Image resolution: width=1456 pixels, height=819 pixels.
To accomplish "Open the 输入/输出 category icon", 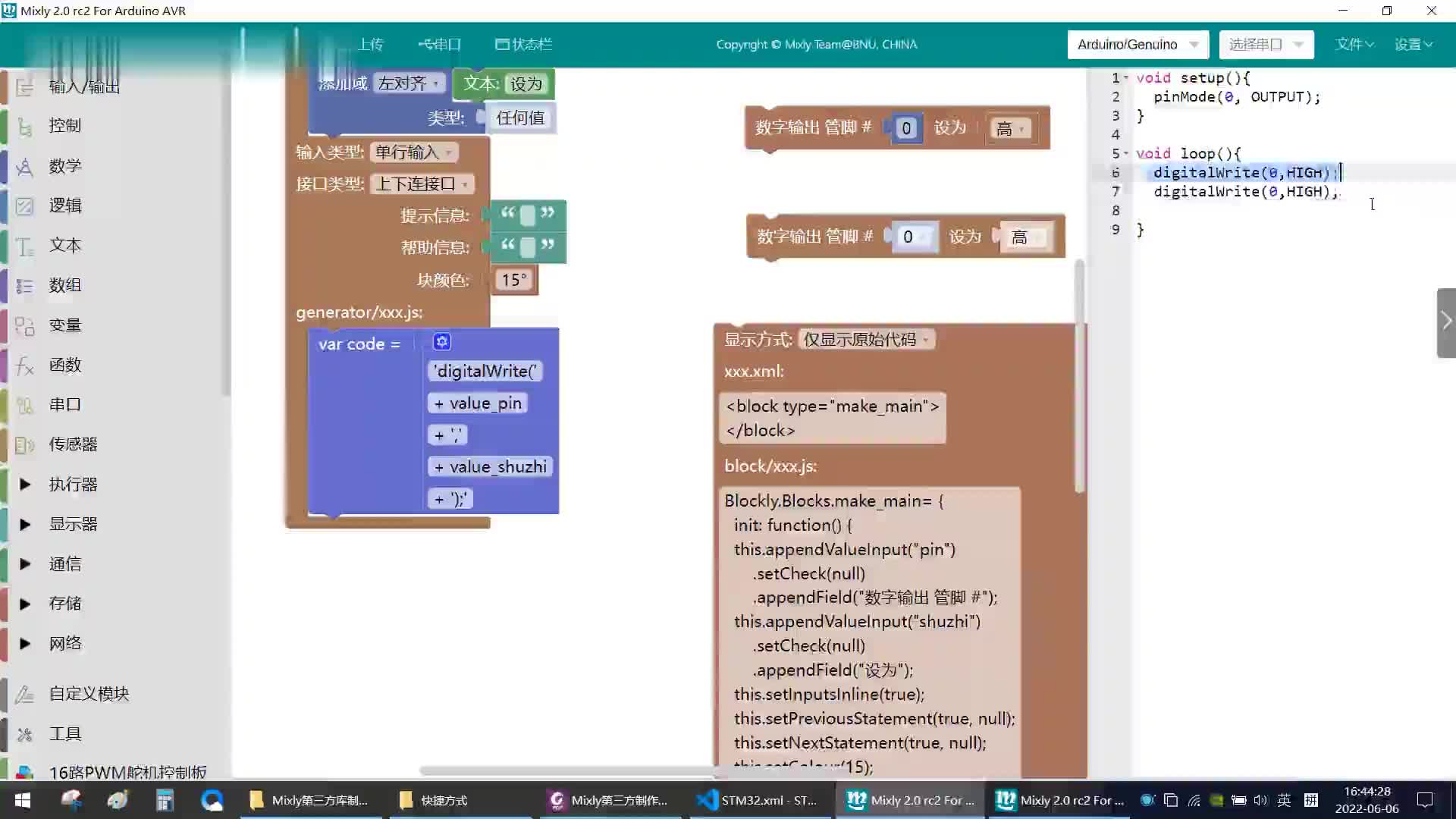I will (x=24, y=87).
